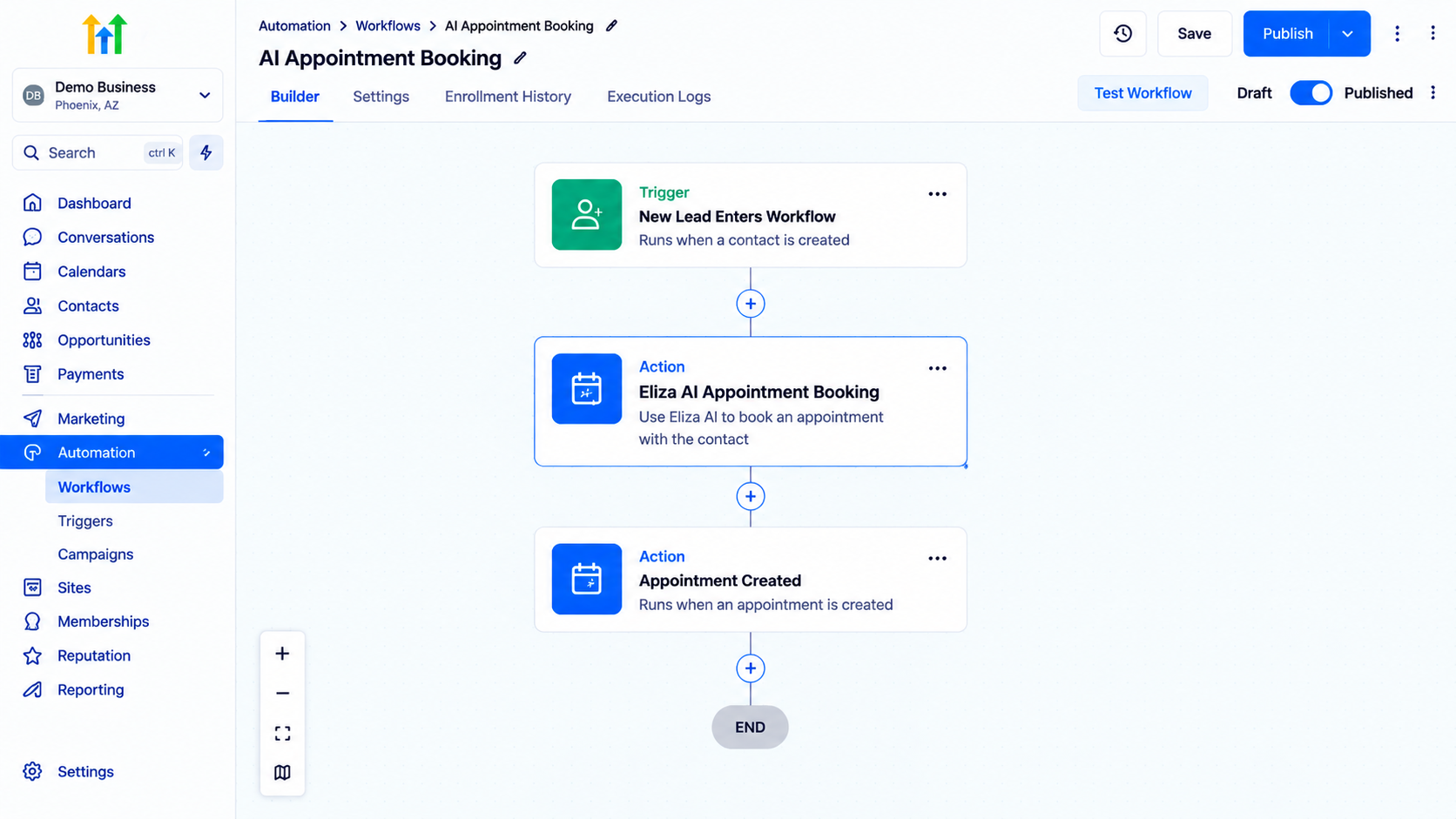Image resolution: width=1456 pixels, height=819 pixels.
Task: Click Workflows breadcrumb link
Action: 388,26
